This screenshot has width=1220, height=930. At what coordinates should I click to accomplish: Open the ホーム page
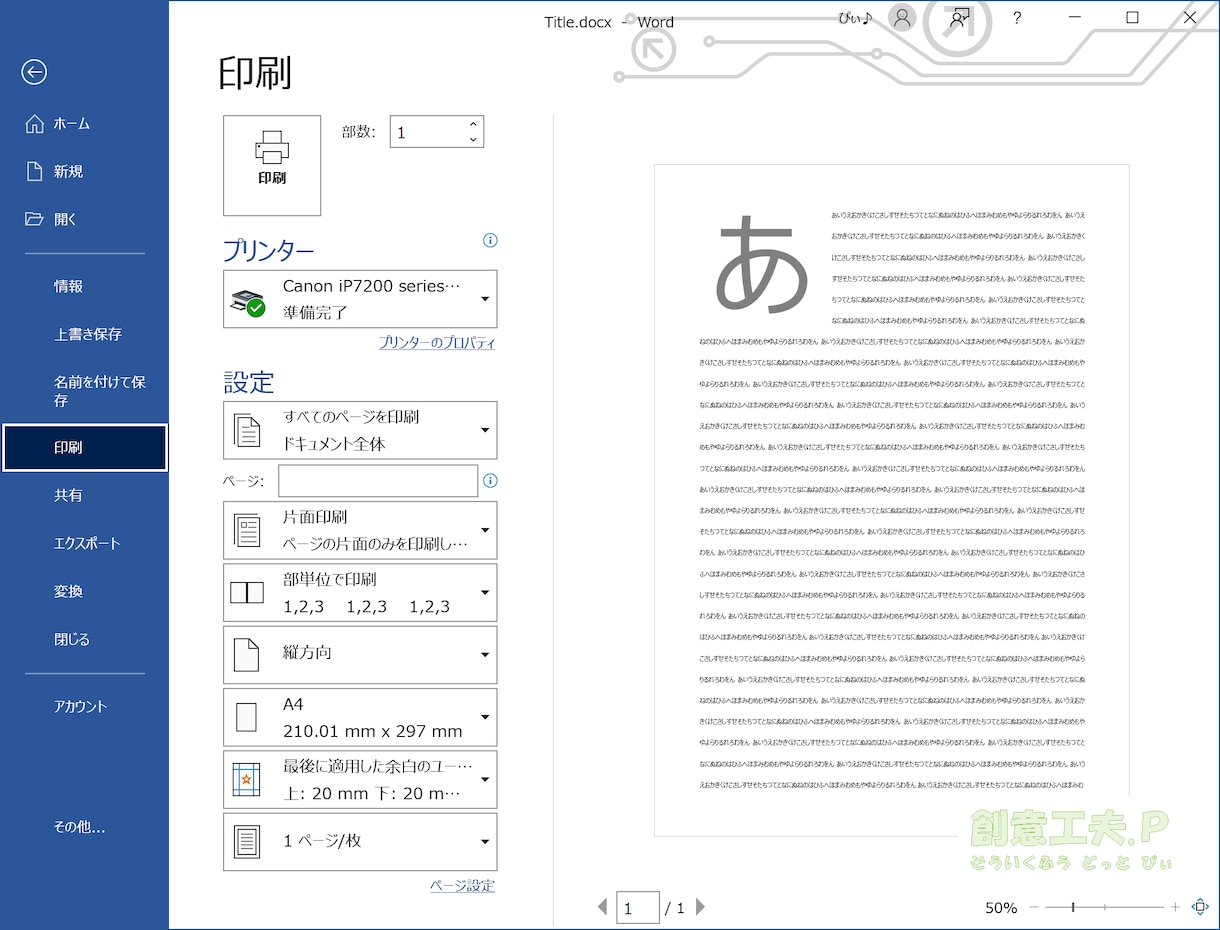pos(84,124)
